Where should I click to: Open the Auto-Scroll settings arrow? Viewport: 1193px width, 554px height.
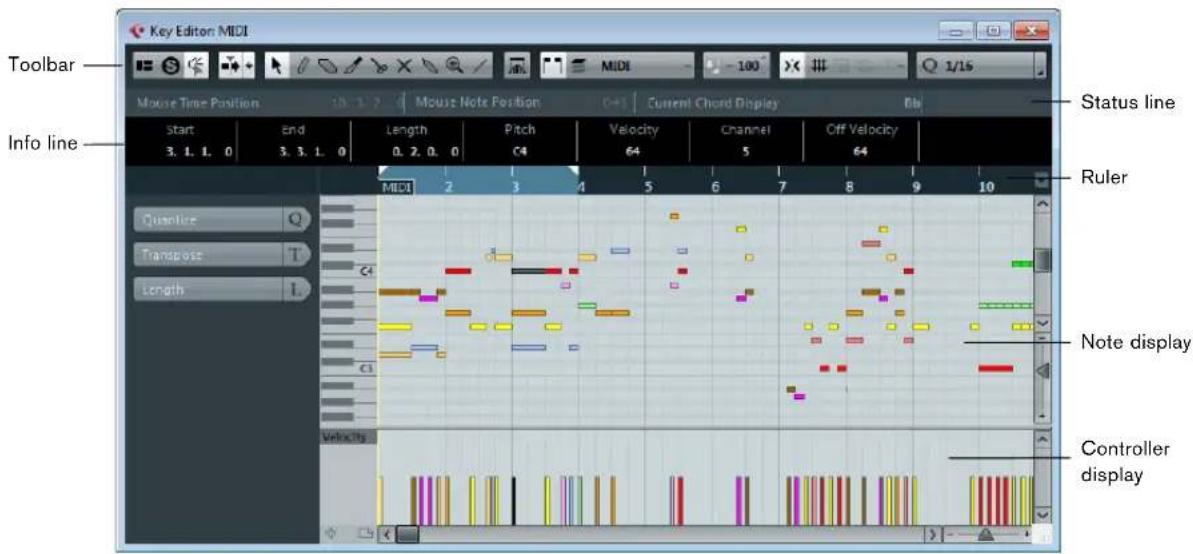coord(249,66)
